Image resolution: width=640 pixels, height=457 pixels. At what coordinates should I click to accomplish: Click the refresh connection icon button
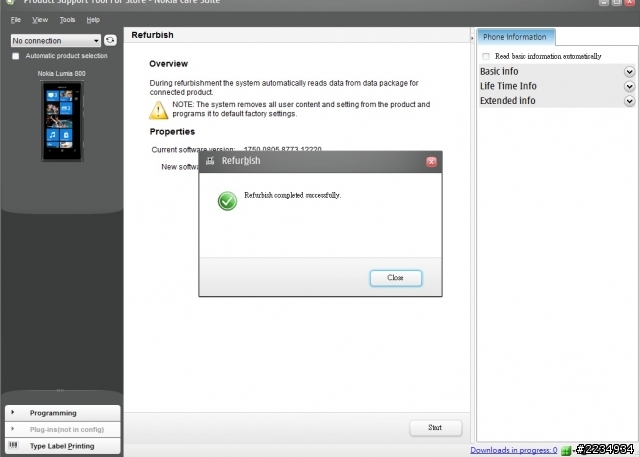110,40
